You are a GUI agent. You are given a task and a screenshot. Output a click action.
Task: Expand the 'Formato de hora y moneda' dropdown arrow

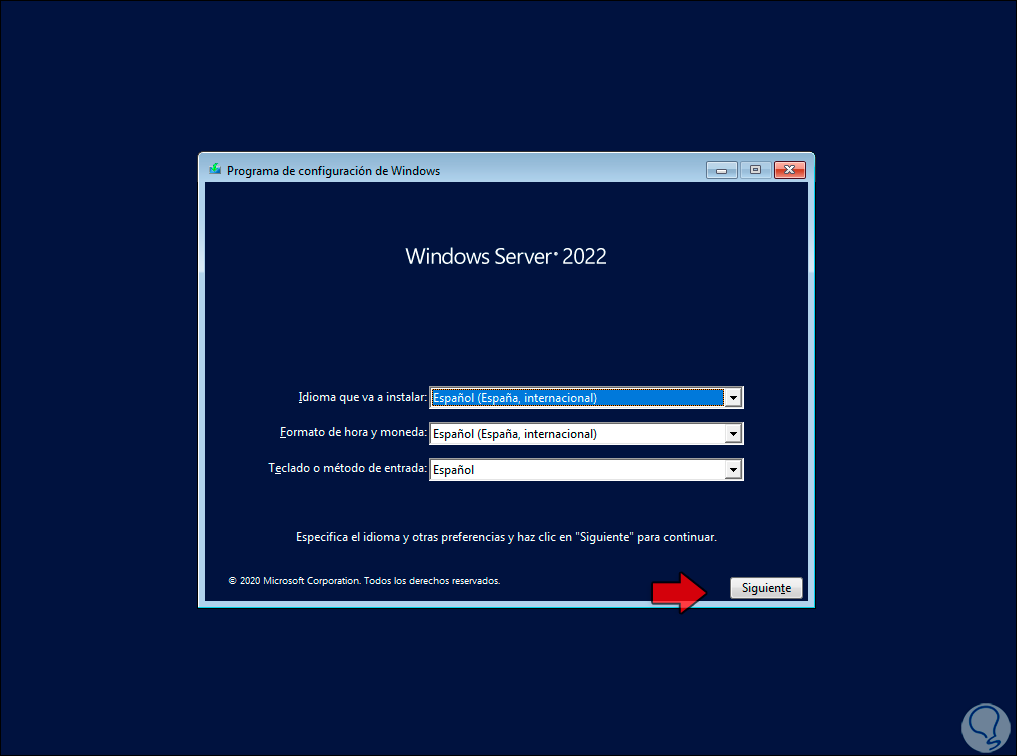point(733,434)
